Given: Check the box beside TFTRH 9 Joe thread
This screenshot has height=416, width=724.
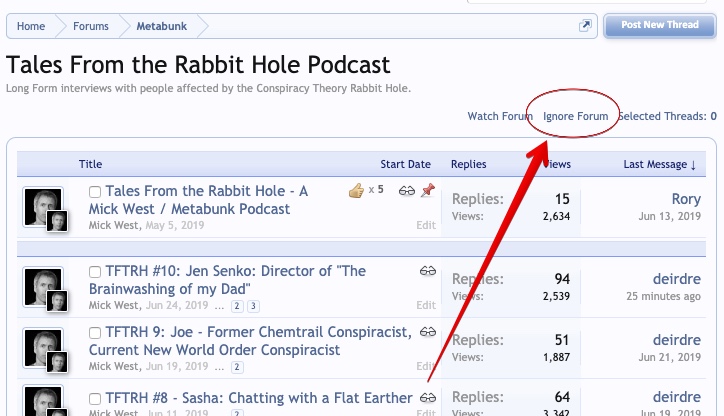Looking at the screenshot, I should point(95,332).
